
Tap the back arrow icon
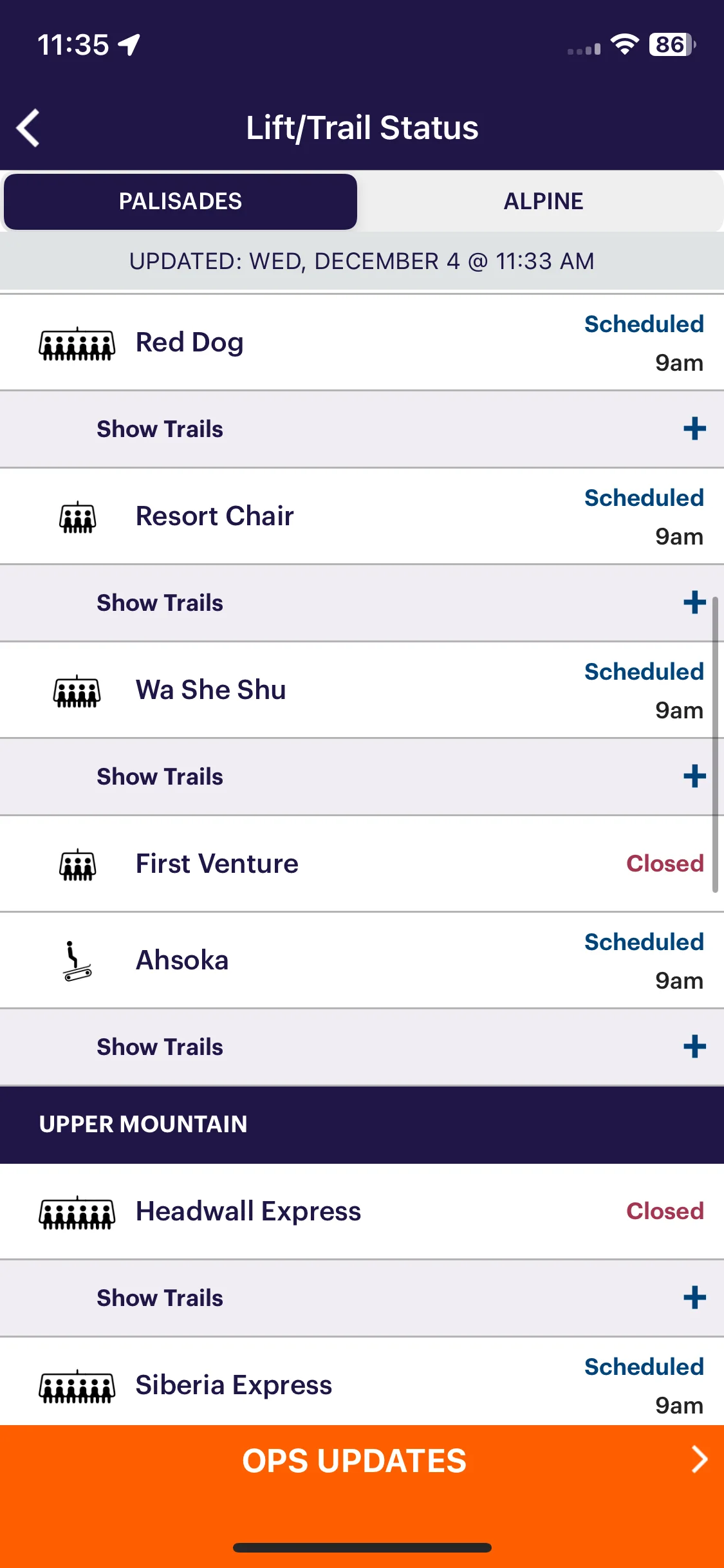coord(28,127)
